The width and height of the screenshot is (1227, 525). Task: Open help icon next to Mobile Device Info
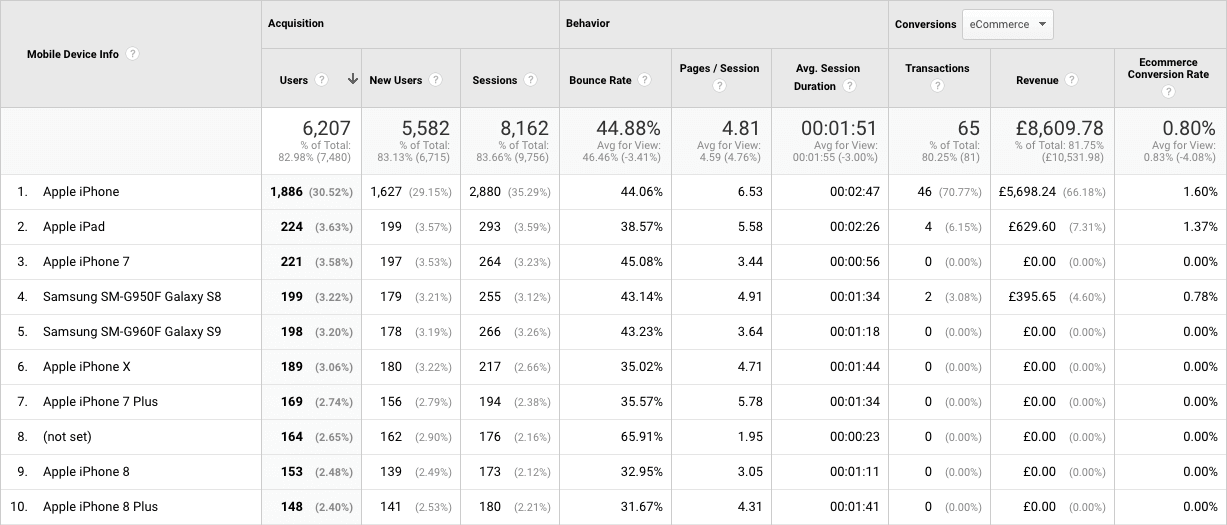point(133,54)
